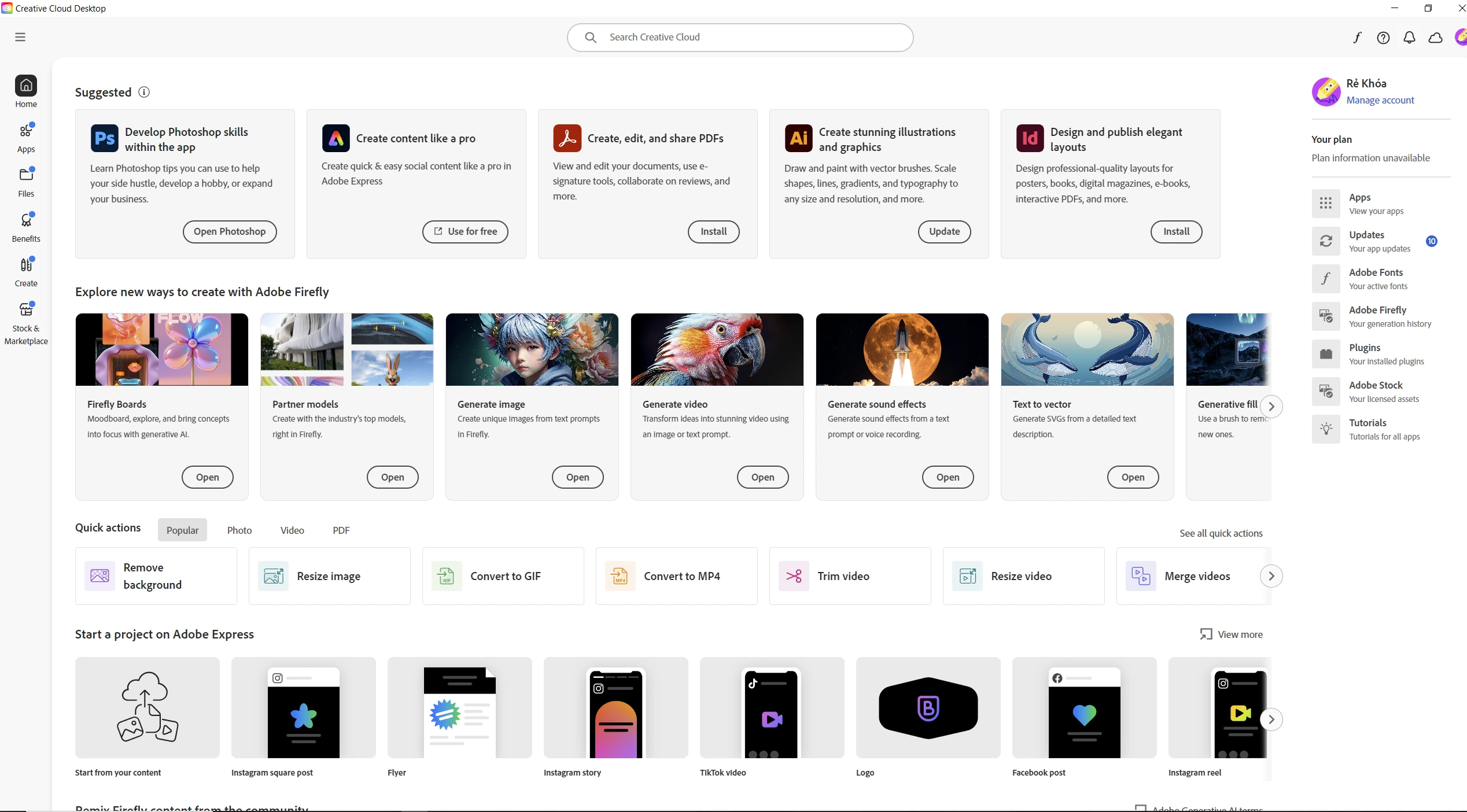The image size is (1467, 812).
Task: Open the Manage account link
Action: point(1381,100)
